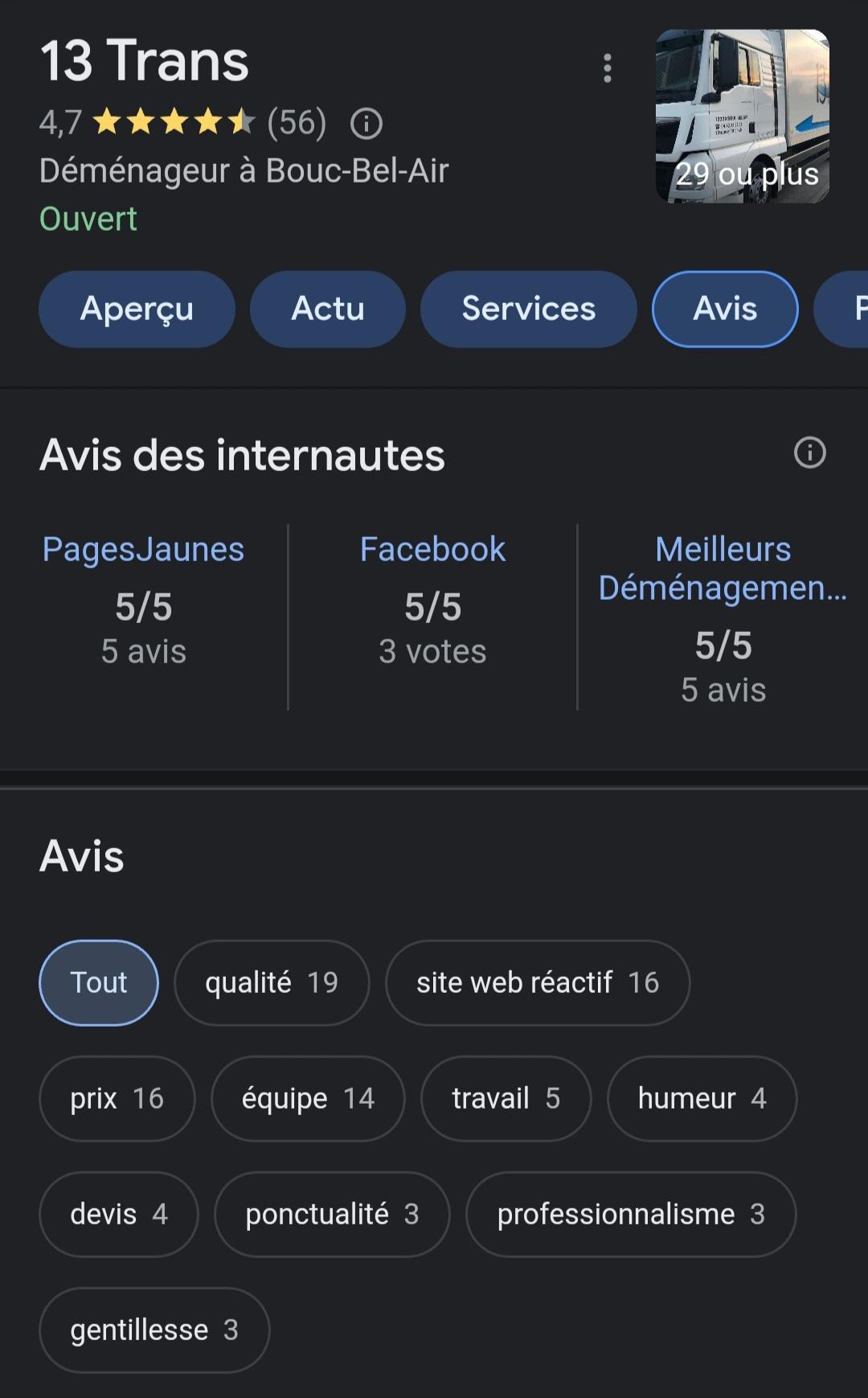The height and width of the screenshot is (1398, 868).
Task: Filter reviews by site web réactif
Action: coord(537,982)
